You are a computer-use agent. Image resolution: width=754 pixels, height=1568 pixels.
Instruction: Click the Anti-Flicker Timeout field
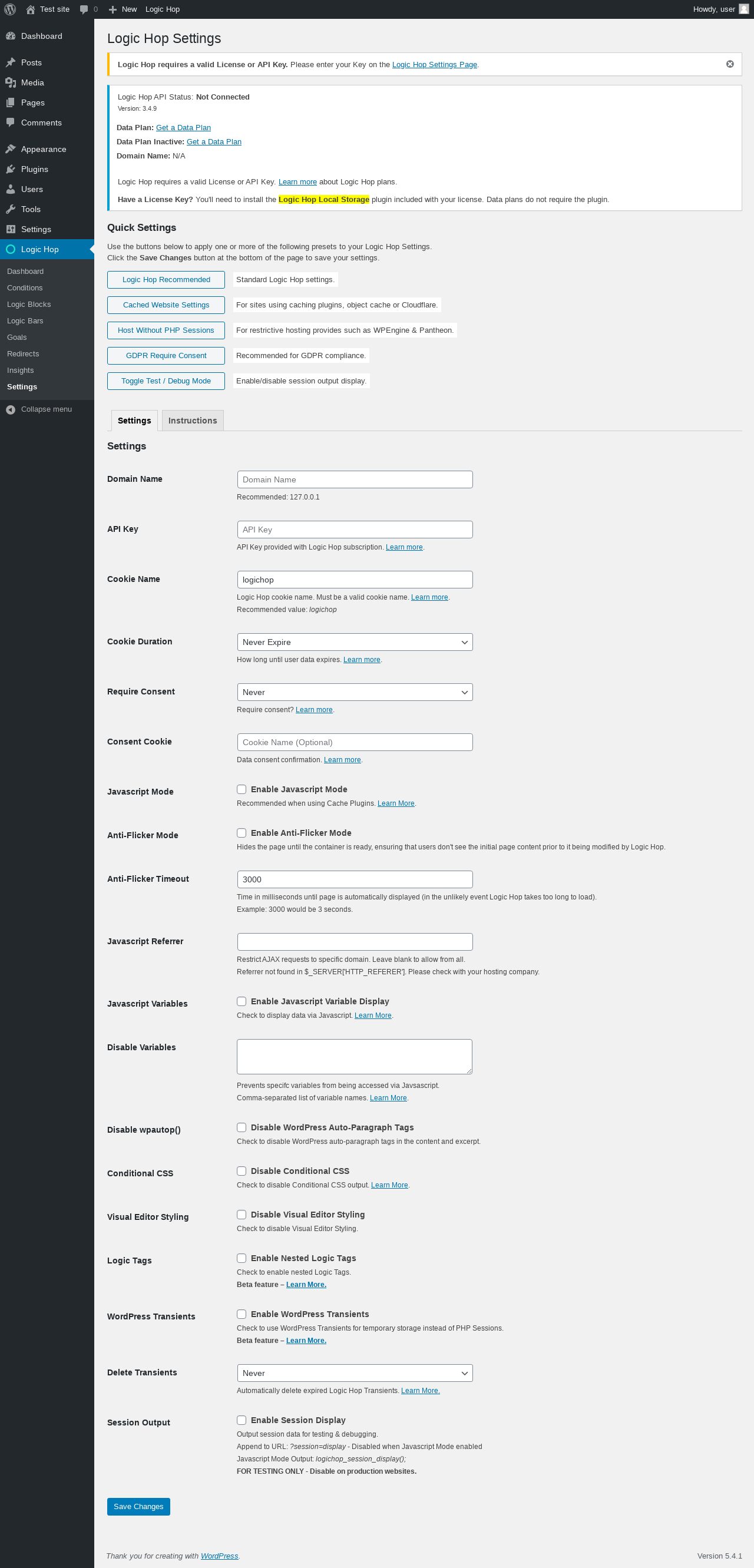tap(355, 879)
